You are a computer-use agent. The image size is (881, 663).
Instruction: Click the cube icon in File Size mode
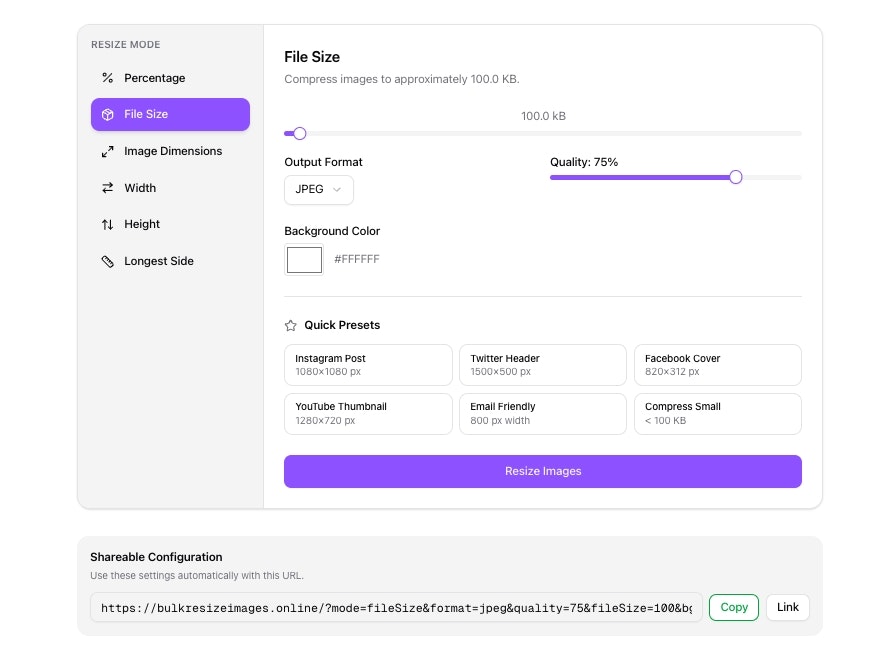[x=107, y=114]
